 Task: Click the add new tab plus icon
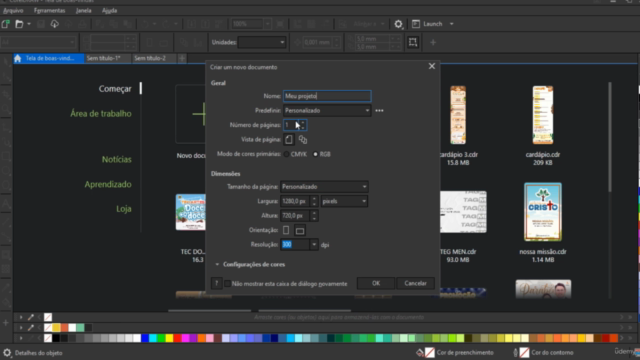coord(182,58)
